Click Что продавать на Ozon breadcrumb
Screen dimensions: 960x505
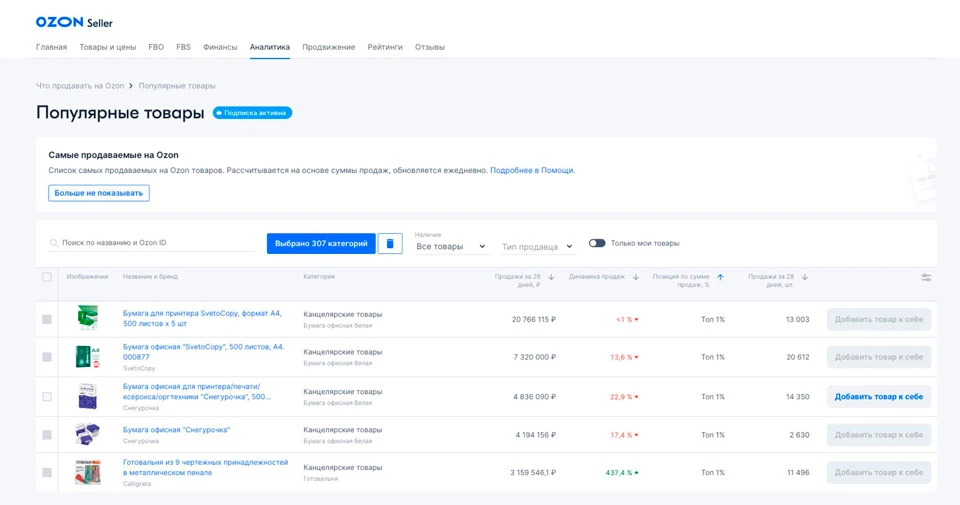tap(80, 86)
